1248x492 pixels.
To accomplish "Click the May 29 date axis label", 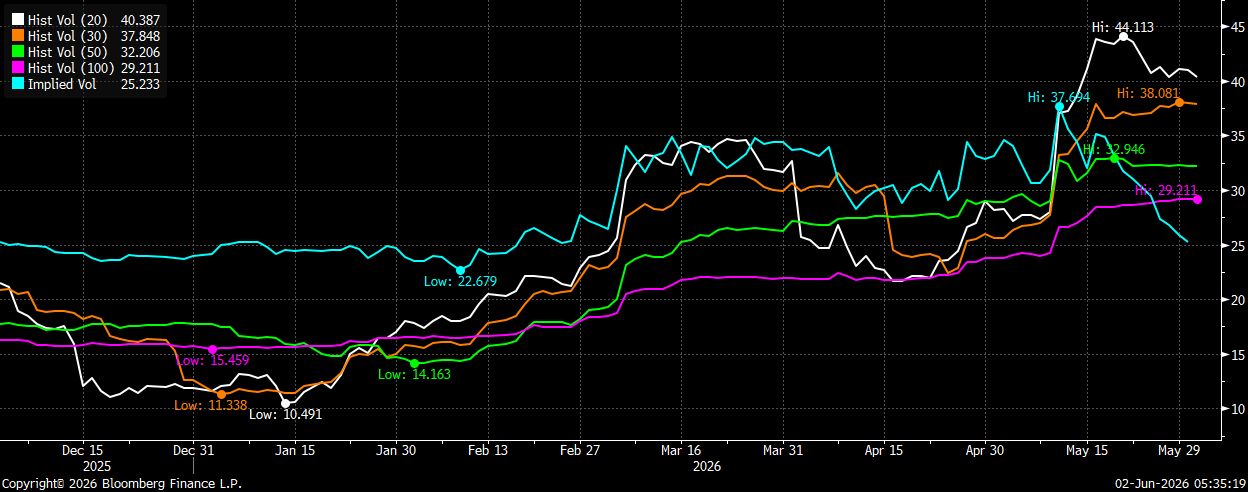I will (1179, 450).
